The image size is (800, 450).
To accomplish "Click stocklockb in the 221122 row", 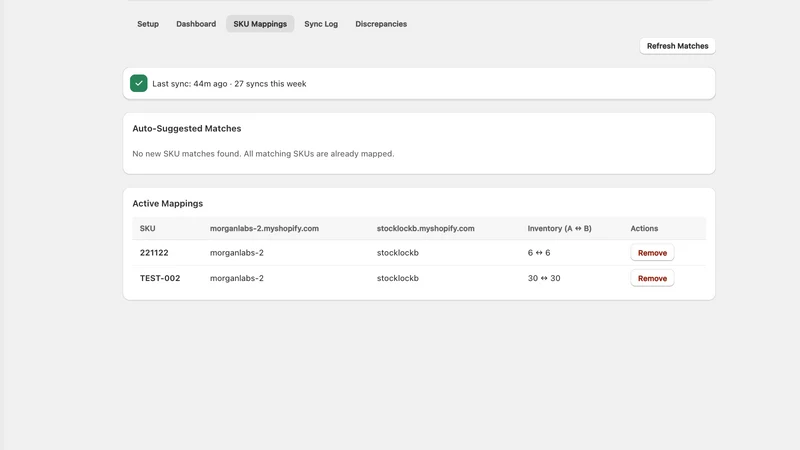I will (x=397, y=253).
